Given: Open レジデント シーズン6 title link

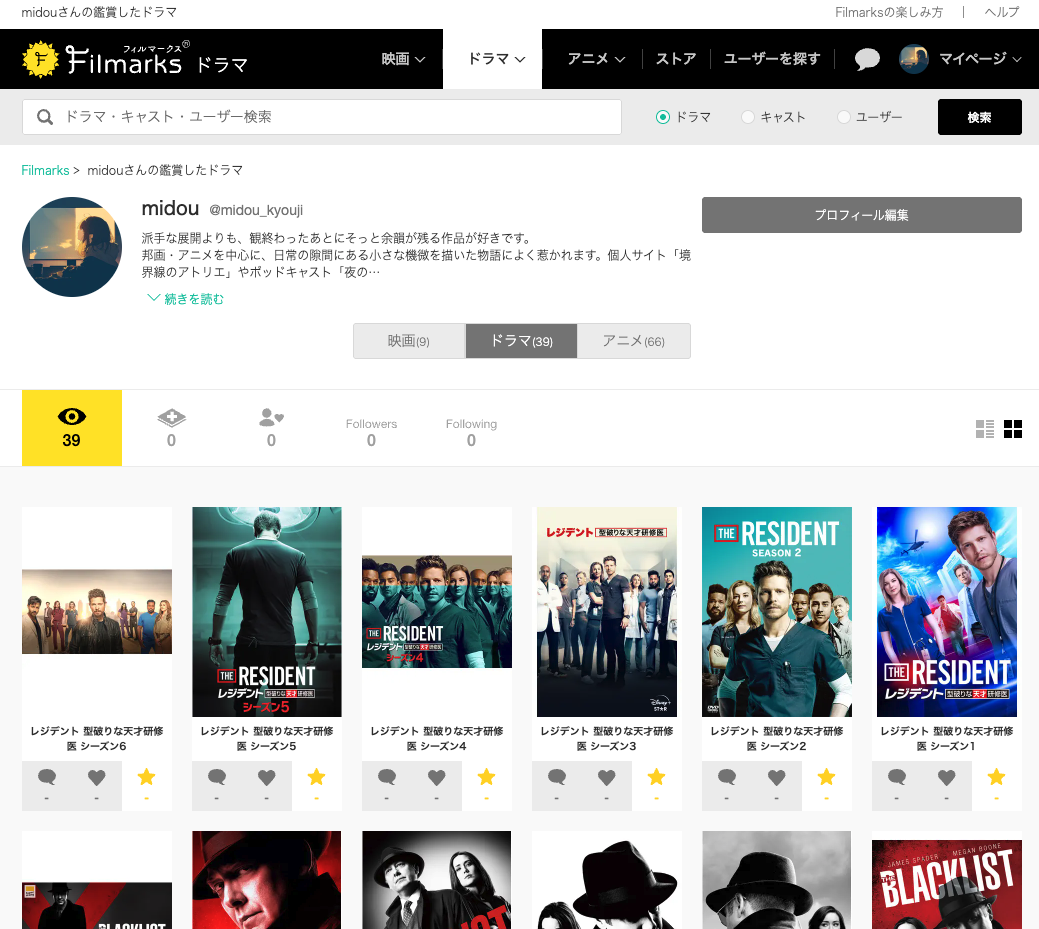Looking at the screenshot, I should (x=97, y=738).
